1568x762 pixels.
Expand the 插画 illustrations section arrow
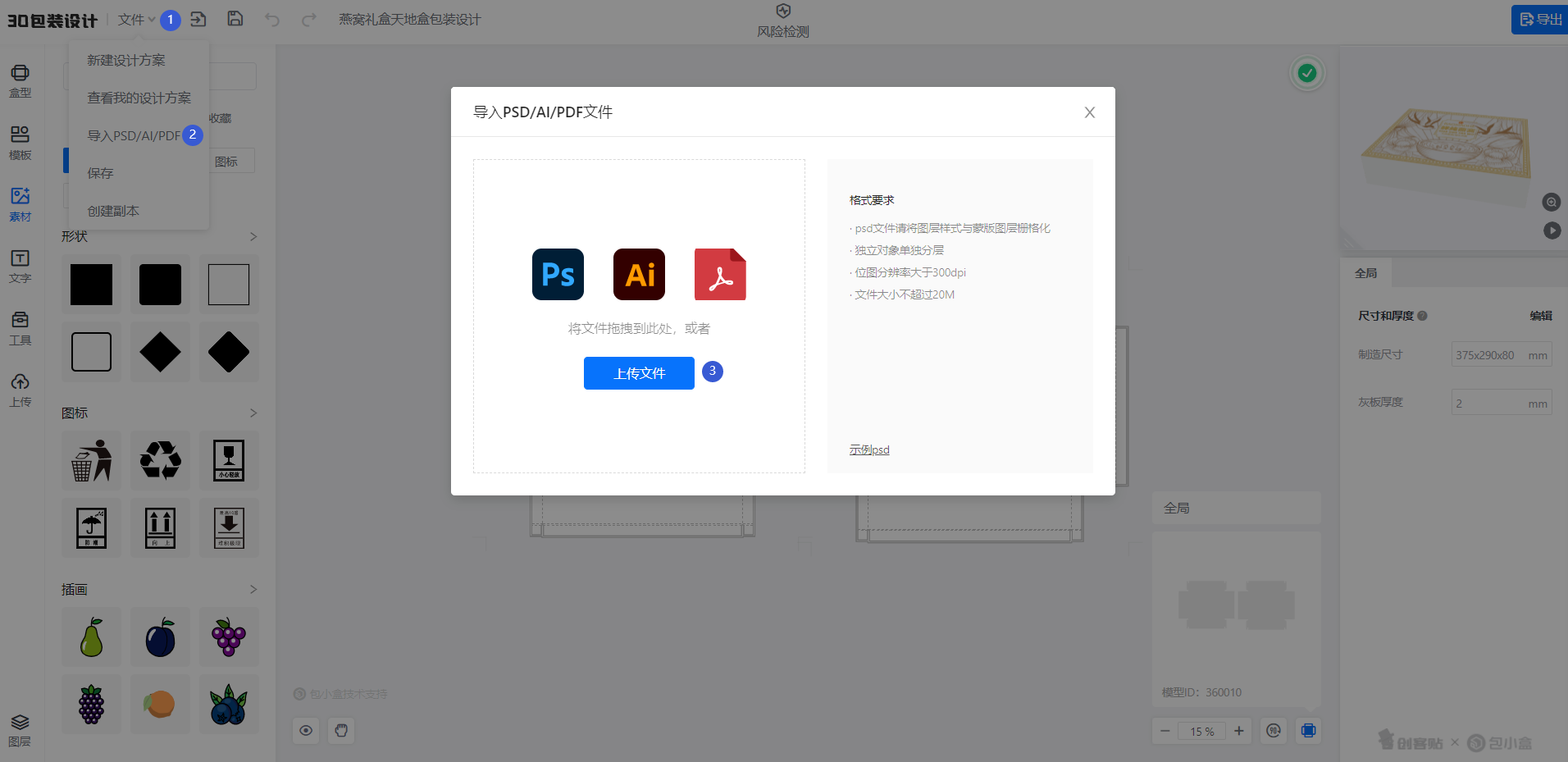pyautogui.click(x=253, y=589)
